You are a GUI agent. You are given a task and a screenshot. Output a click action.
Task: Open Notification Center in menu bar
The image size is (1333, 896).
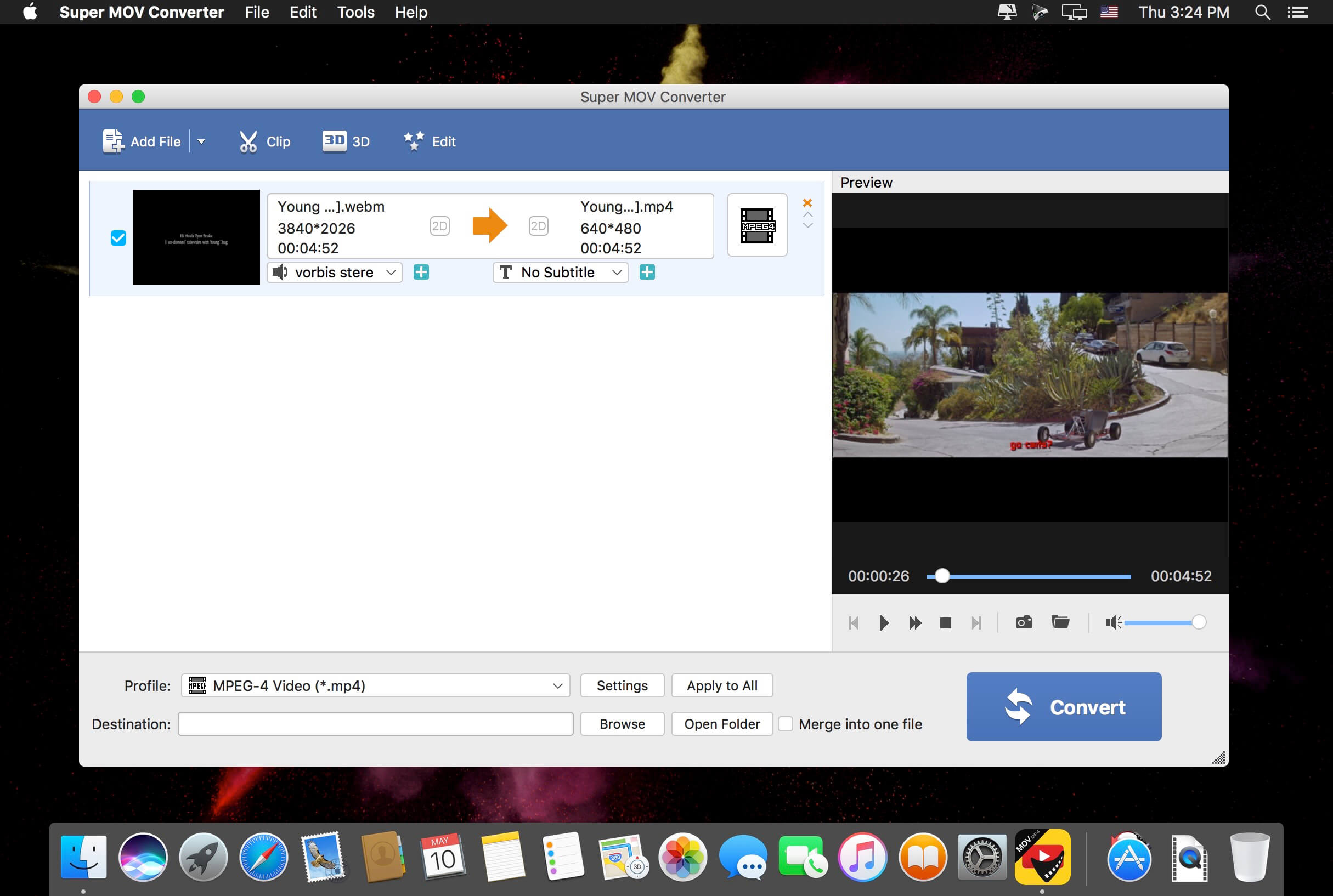point(1297,12)
